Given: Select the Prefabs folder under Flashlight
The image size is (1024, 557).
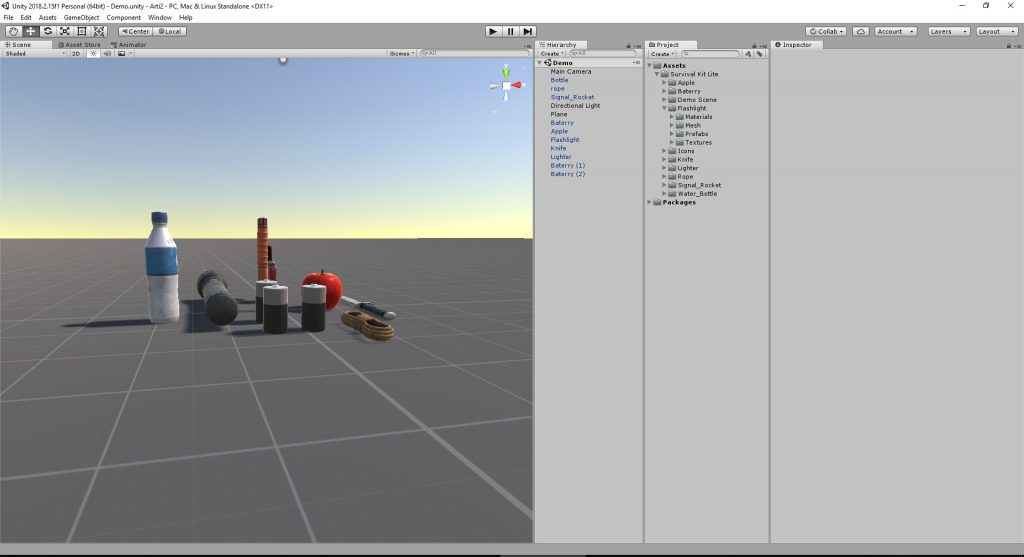Looking at the screenshot, I should point(696,134).
